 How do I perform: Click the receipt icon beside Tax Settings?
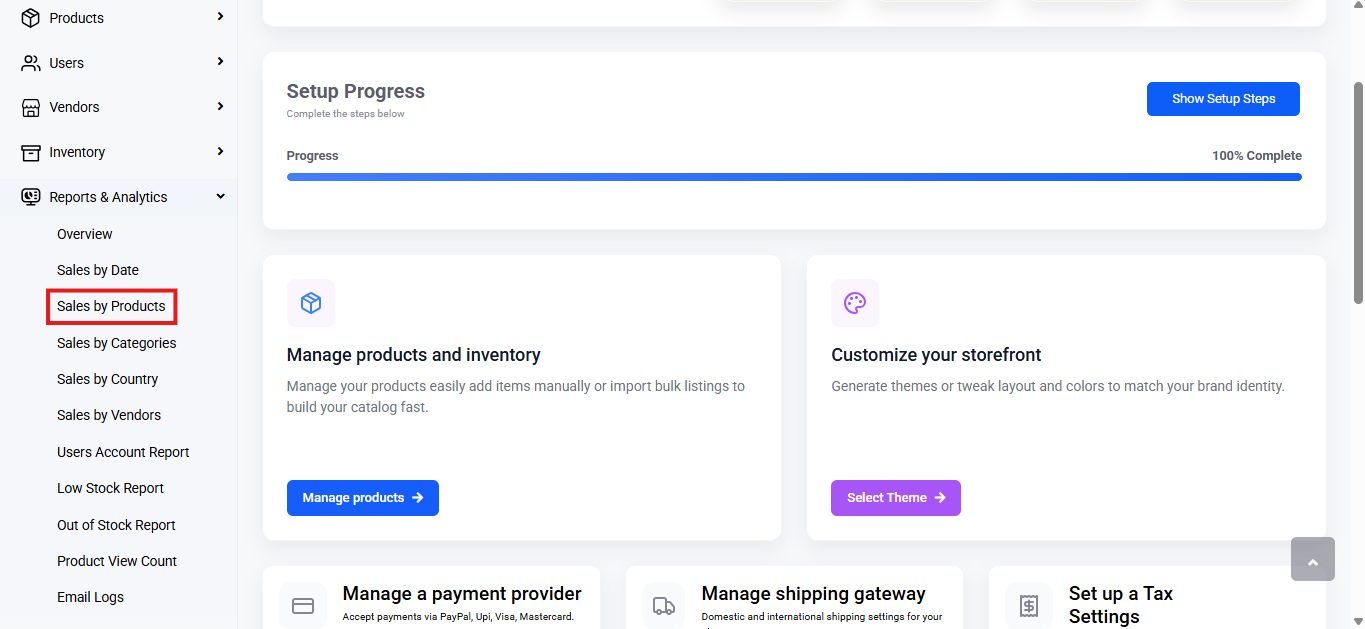tap(1029, 606)
